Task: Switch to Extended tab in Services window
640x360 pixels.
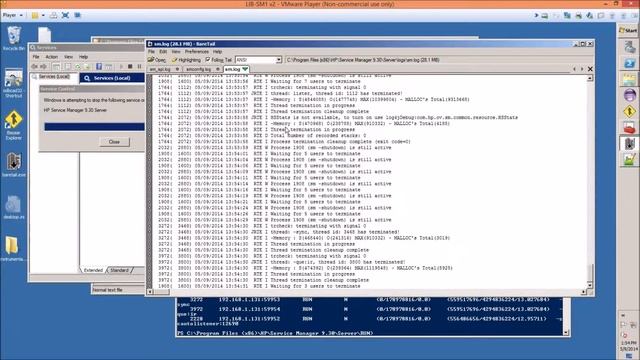Action: click(93, 270)
